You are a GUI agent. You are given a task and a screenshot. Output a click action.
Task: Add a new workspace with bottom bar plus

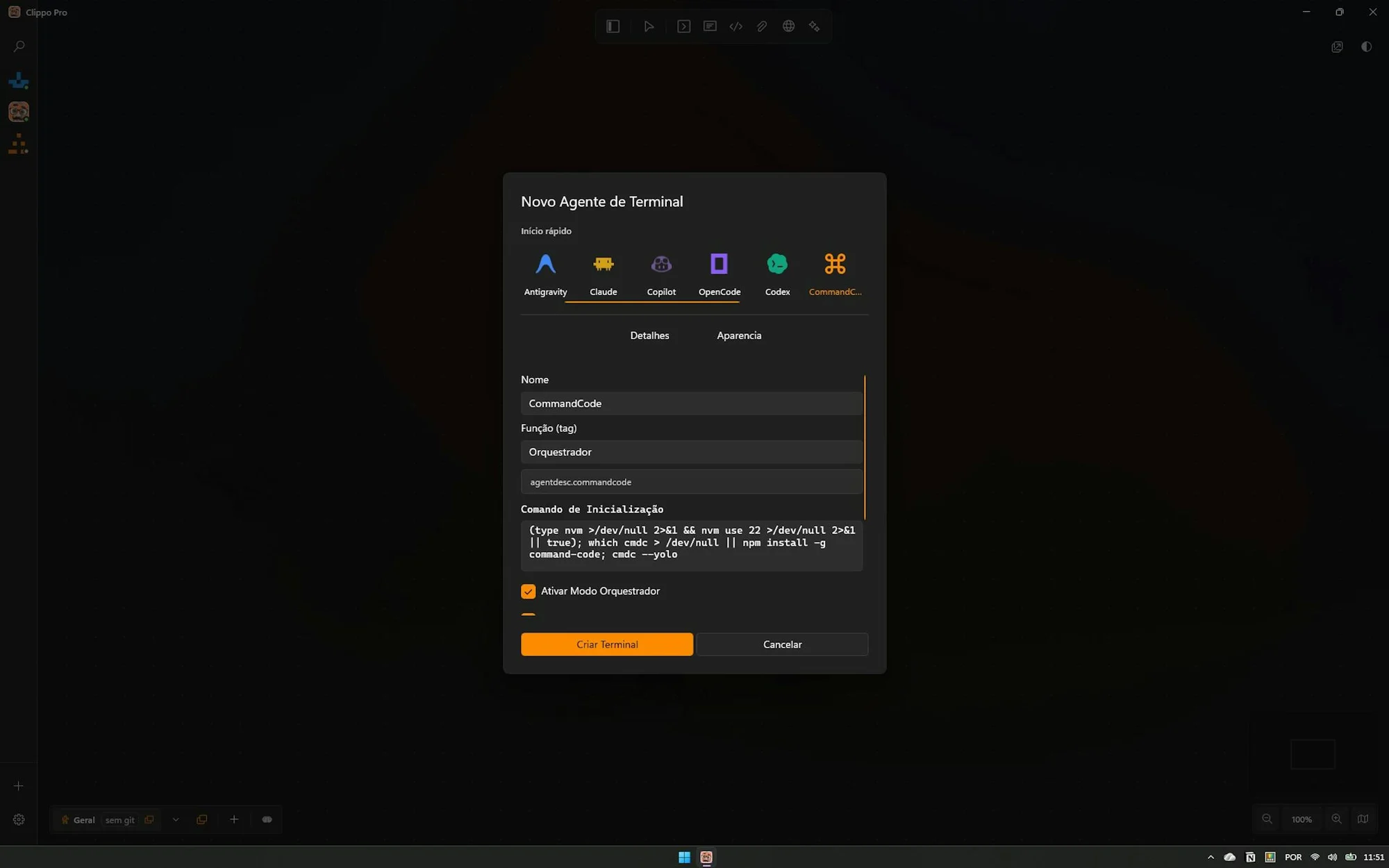click(x=234, y=819)
